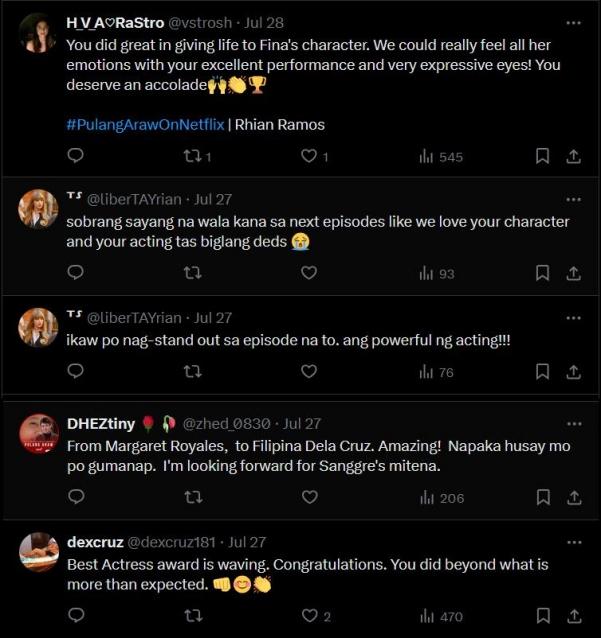The width and height of the screenshot is (601, 638).
Task: View analytics showing 545 views
Action: tap(441, 156)
